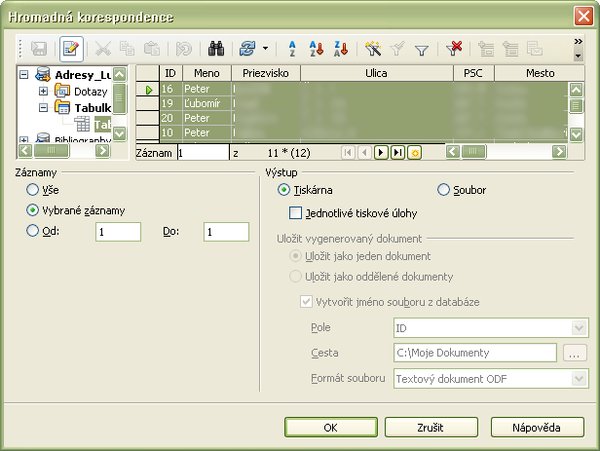This screenshot has height=451, width=600.
Task: Click the Priezvisko column header
Action: point(266,73)
